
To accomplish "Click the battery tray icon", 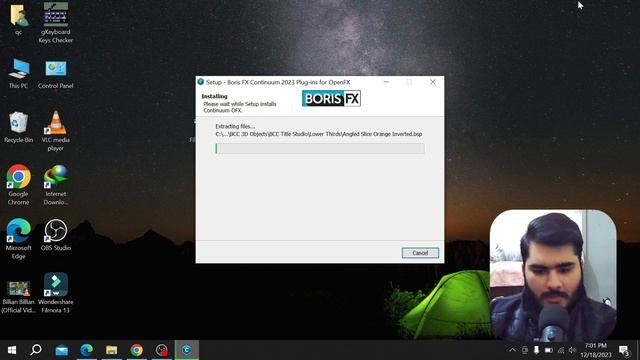I will tap(549, 350).
